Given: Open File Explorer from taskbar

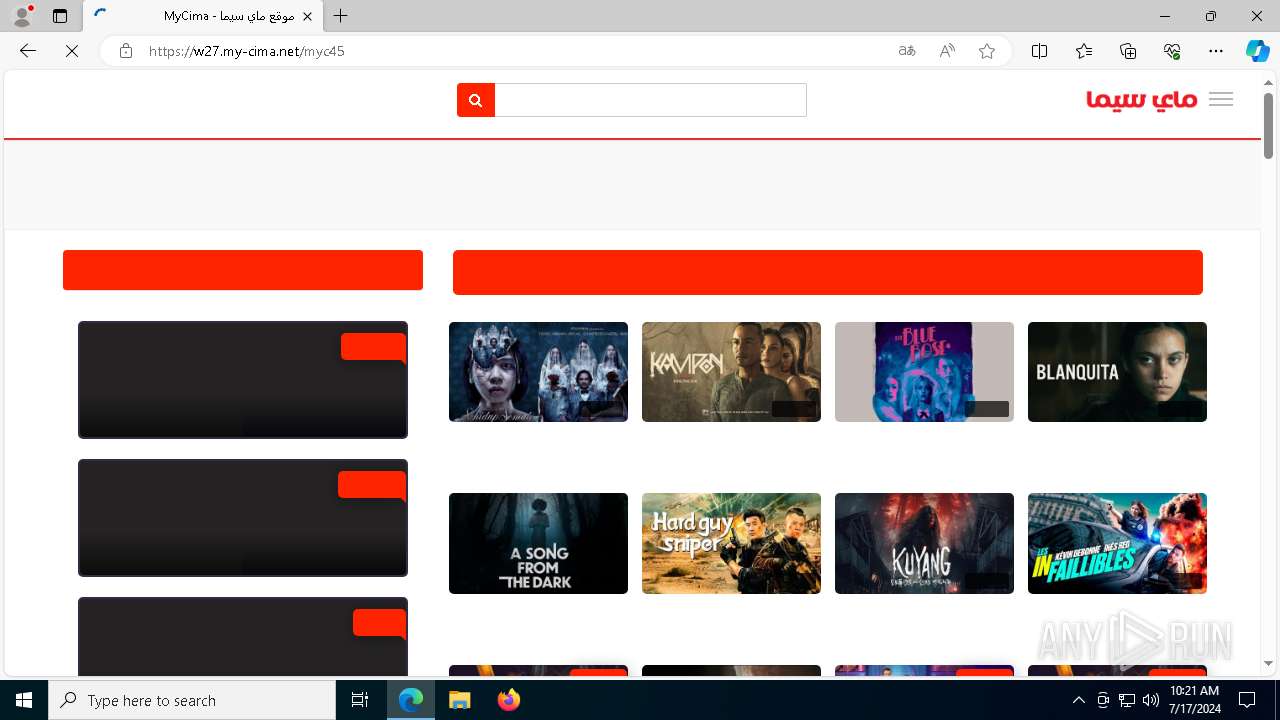Looking at the screenshot, I should pyautogui.click(x=459, y=700).
